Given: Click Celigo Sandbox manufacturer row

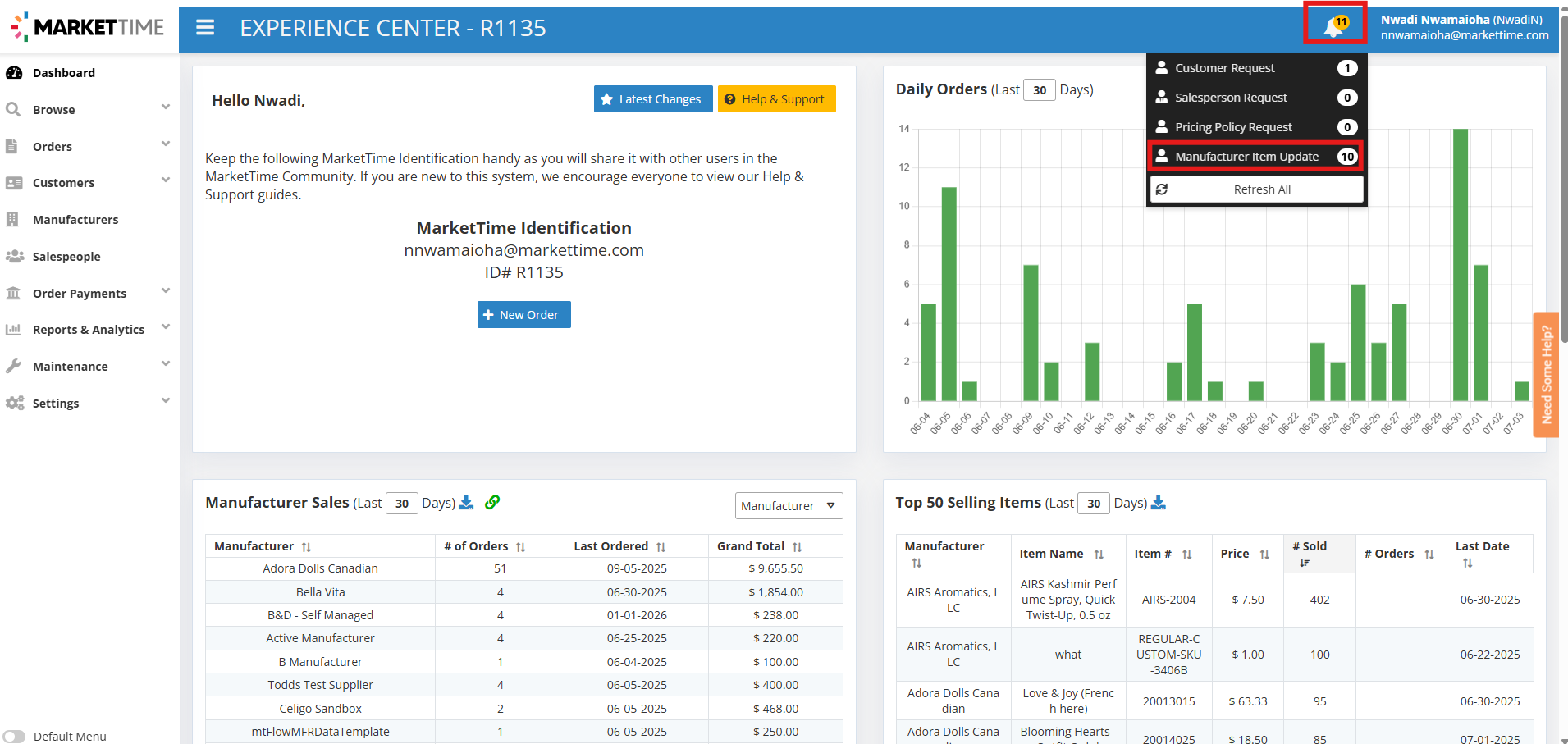Looking at the screenshot, I should [523, 708].
